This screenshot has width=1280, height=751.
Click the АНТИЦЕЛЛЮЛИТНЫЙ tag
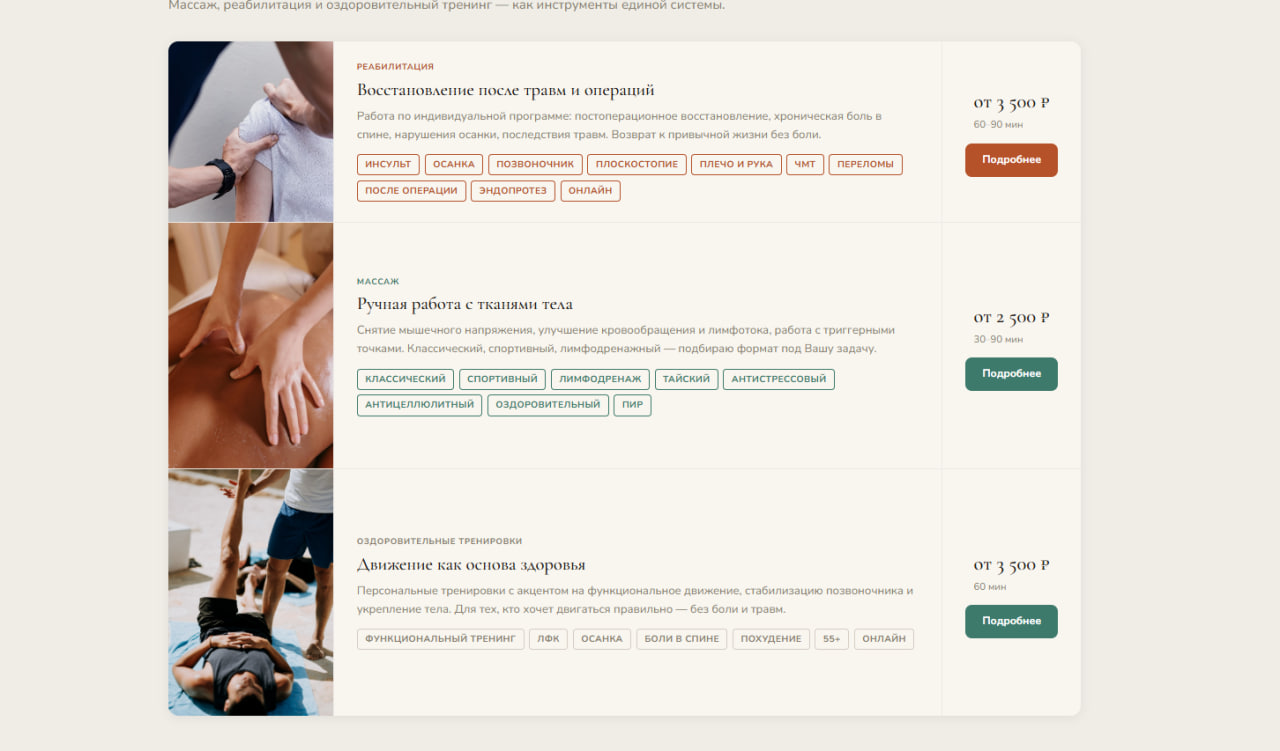420,405
